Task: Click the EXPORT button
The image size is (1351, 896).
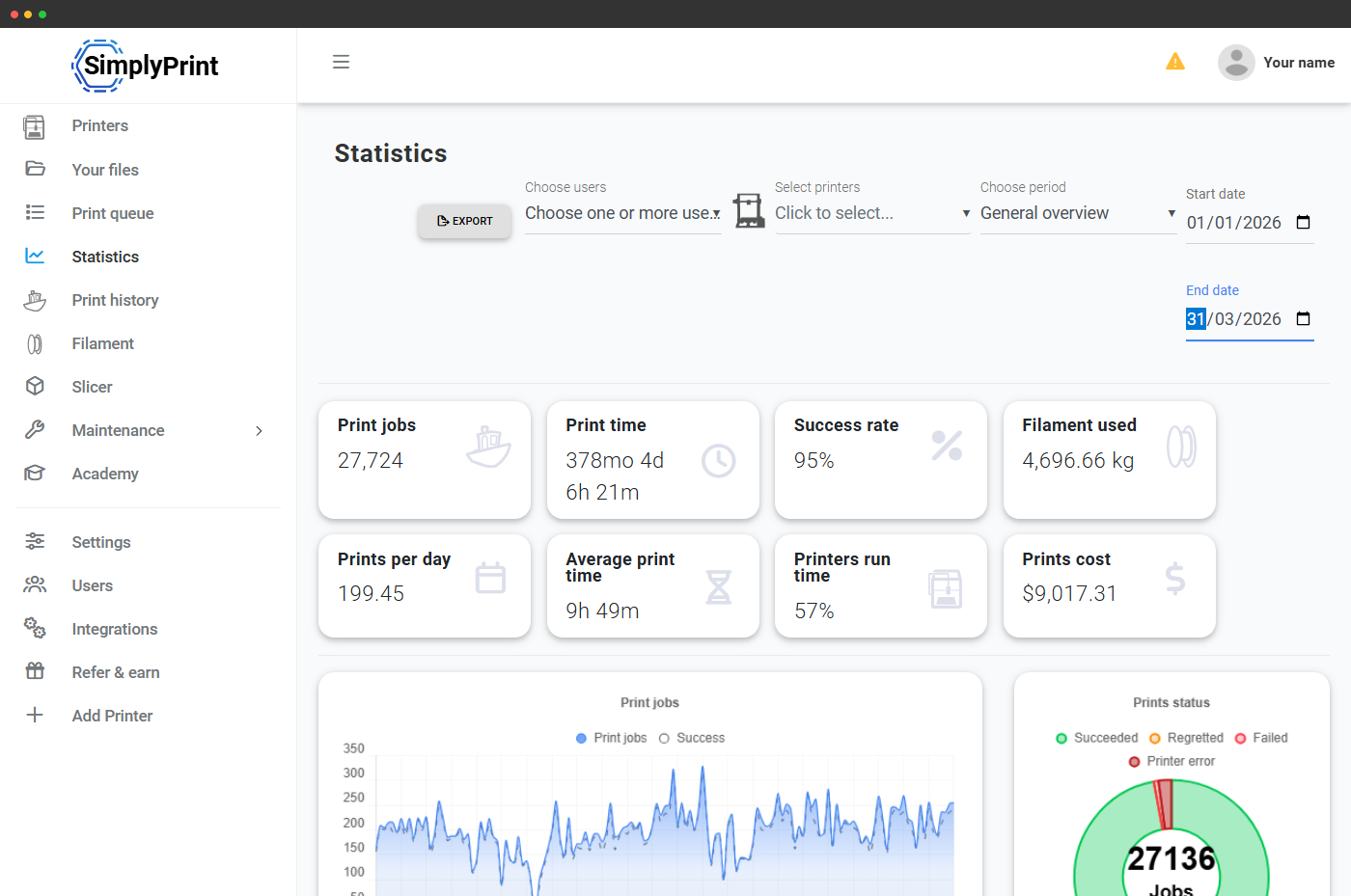Action: pyautogui.click(x=464, y=221)
